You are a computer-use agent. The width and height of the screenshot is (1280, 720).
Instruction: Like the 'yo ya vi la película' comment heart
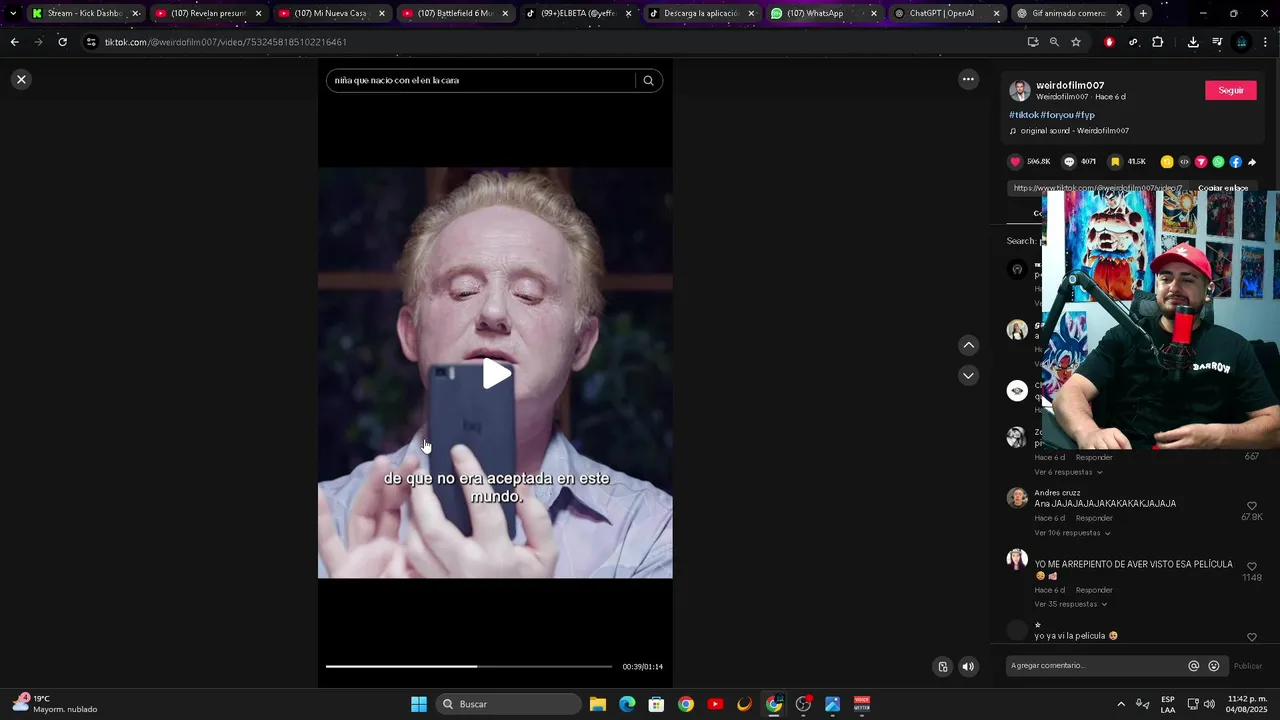pos(1251,637)
